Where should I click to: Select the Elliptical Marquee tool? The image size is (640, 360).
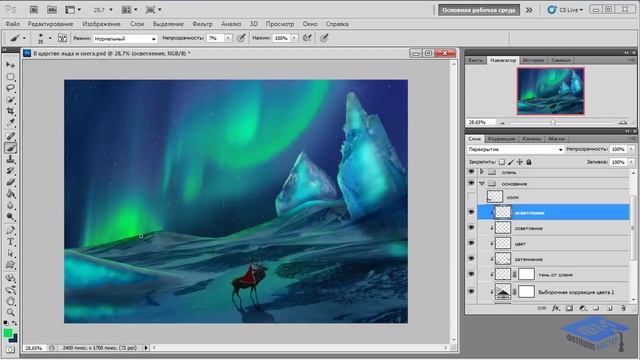pos(11,77)
